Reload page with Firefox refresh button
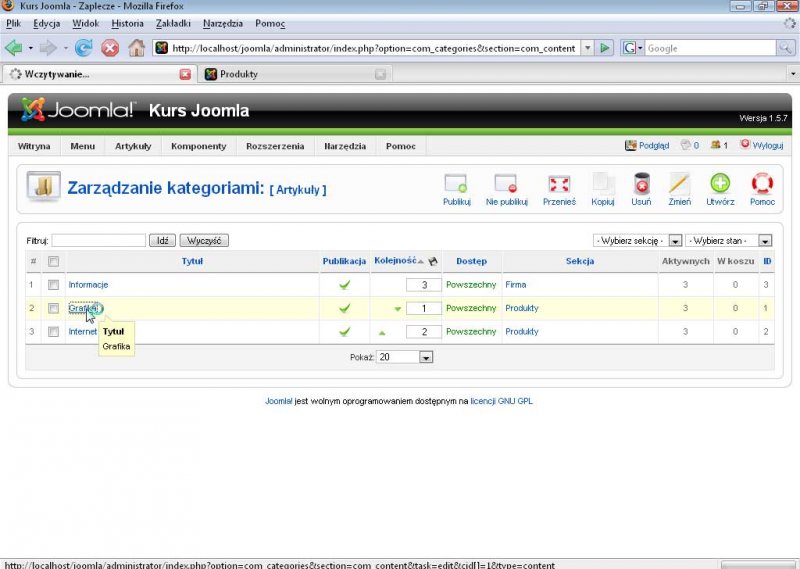The image size is (800, 569). [84, 47]
